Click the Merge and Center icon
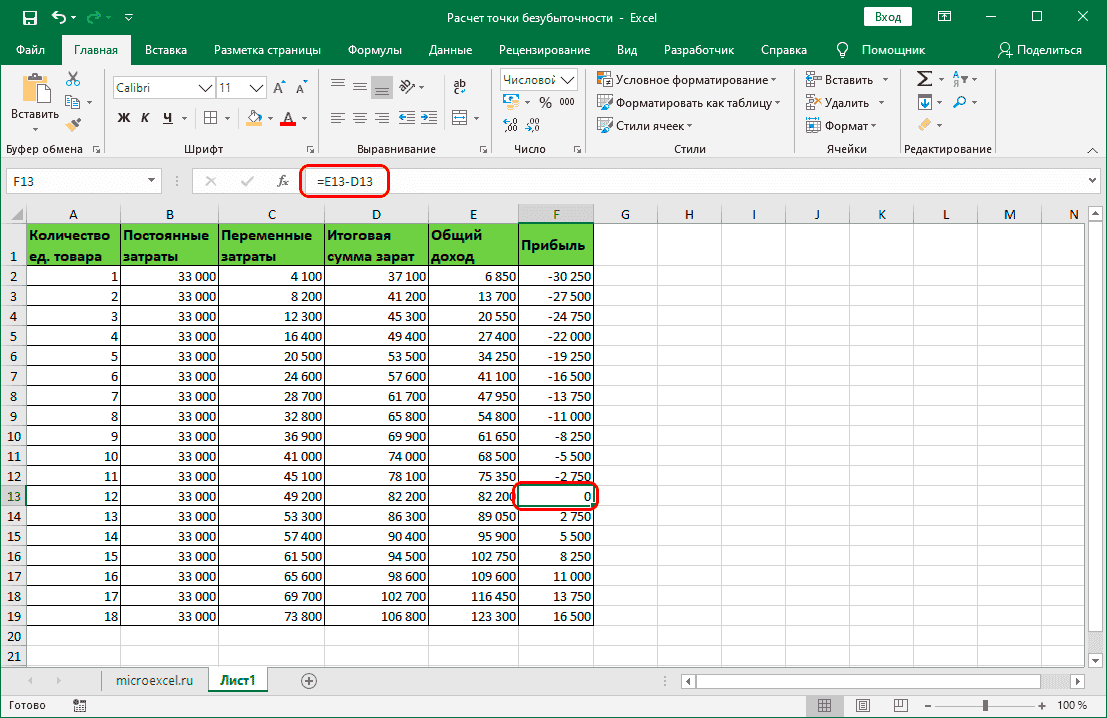This screenshot has height=718, width=1107. tap(459, 117)
